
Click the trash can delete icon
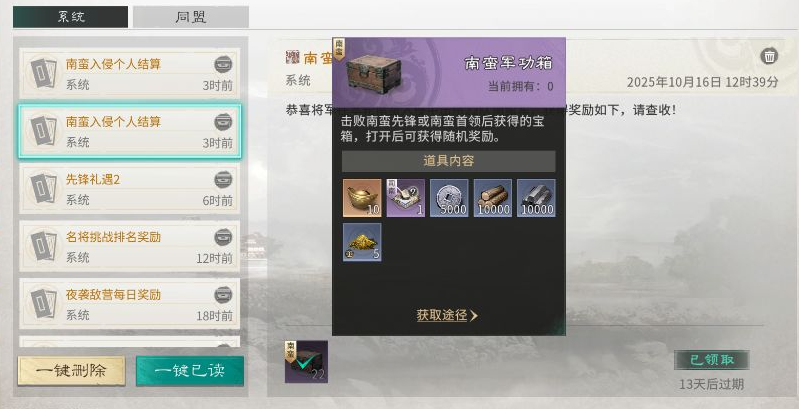pos(769,56)
